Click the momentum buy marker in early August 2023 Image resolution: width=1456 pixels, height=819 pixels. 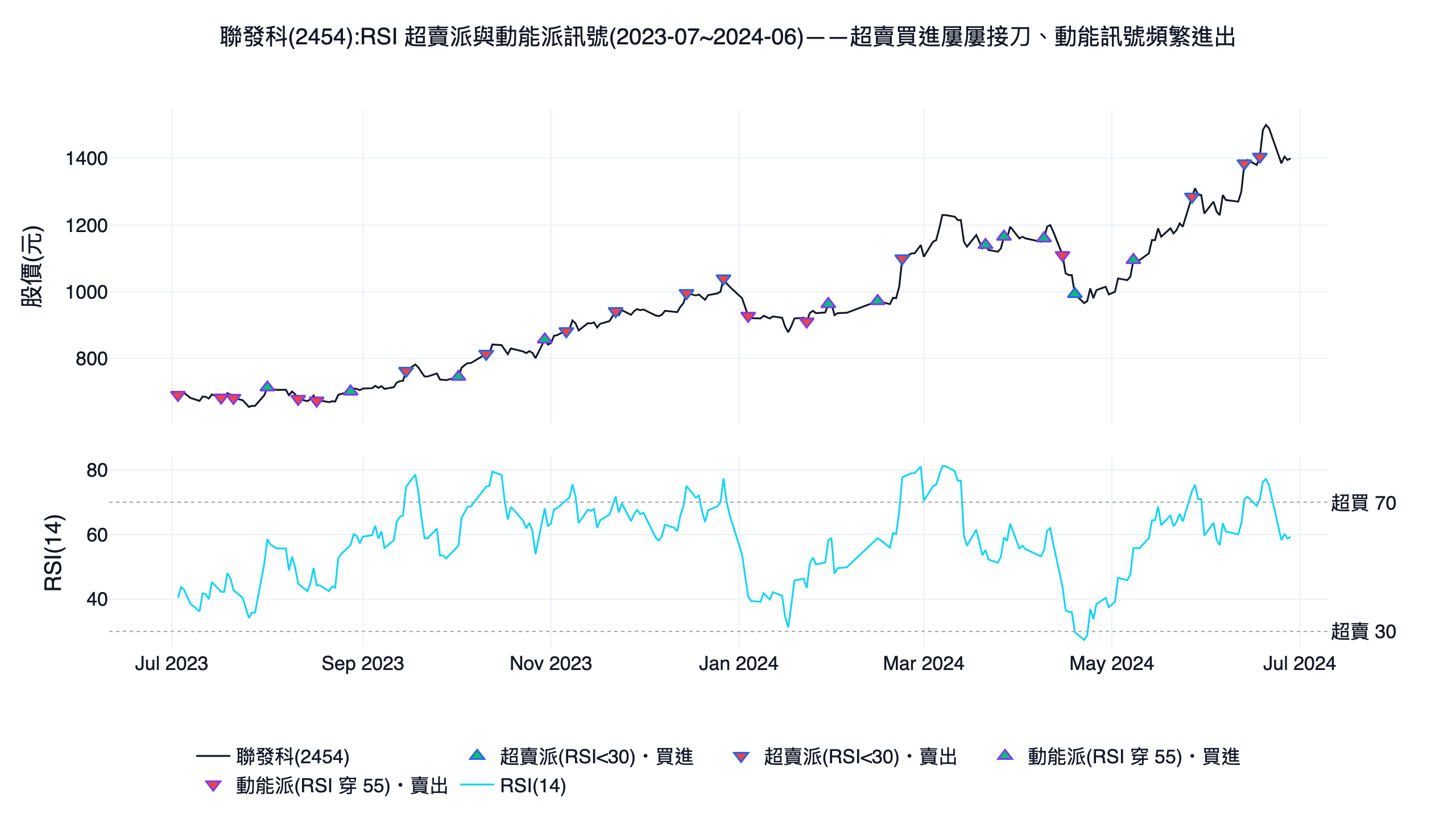[267, 386]
